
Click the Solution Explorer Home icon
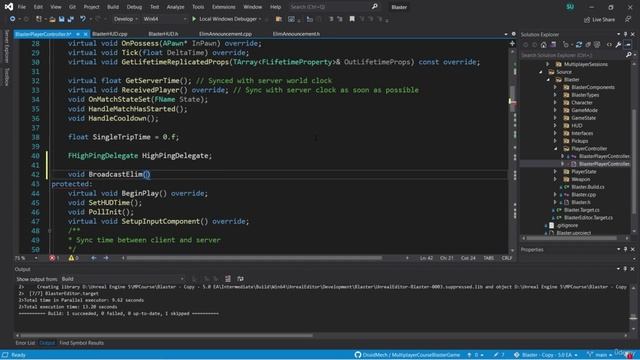[544, 45]
